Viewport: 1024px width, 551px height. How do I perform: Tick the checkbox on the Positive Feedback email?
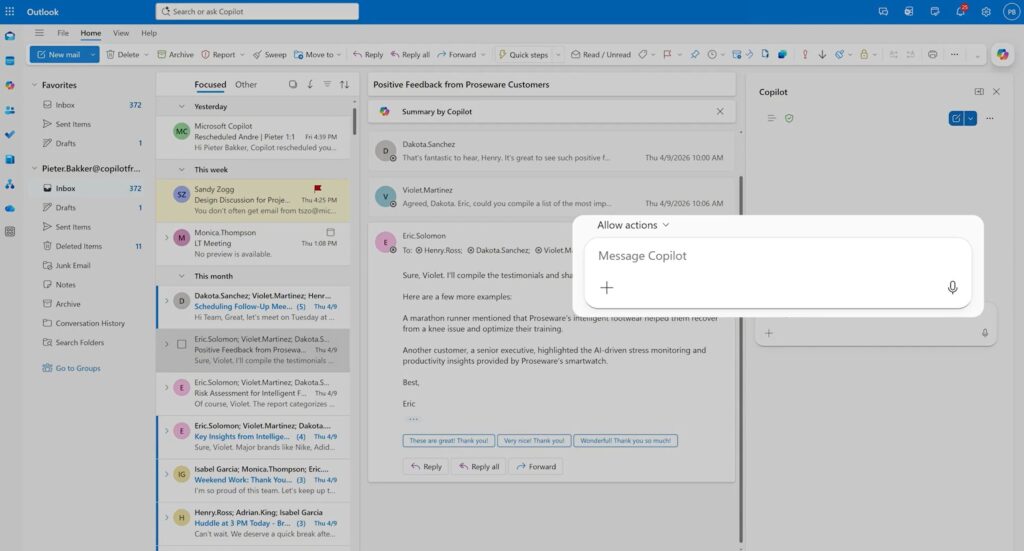(181, 344)
